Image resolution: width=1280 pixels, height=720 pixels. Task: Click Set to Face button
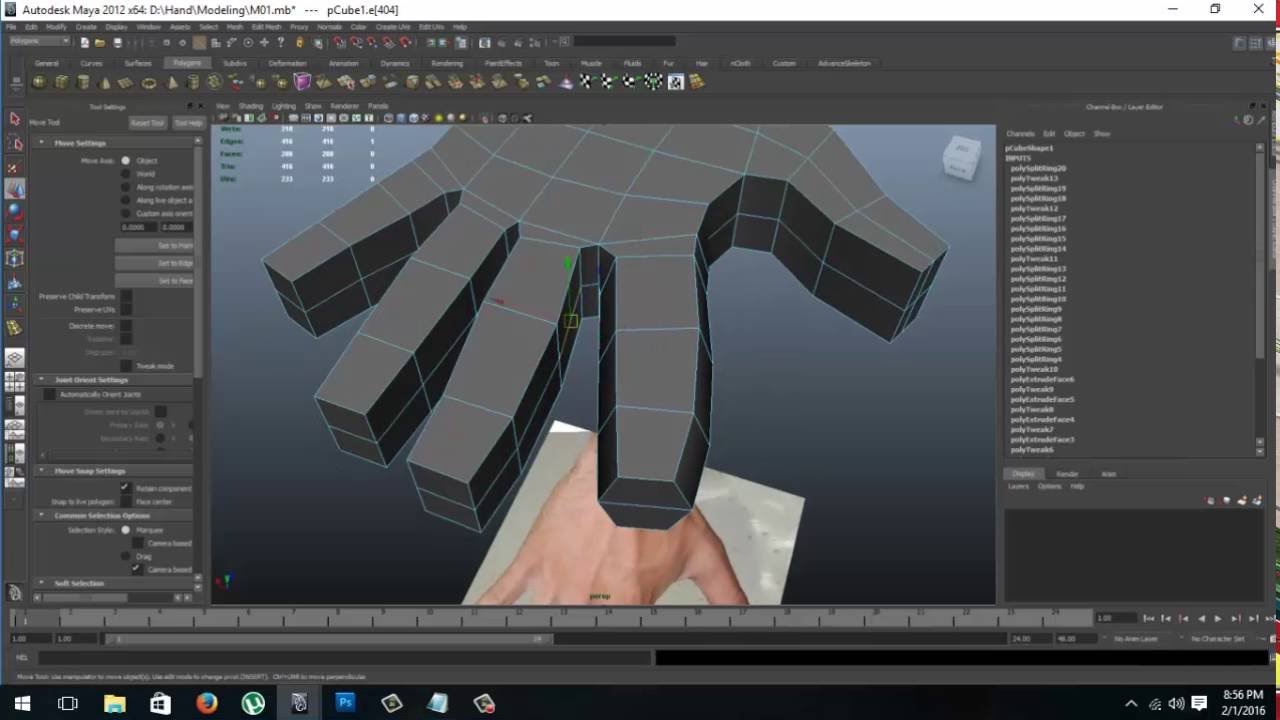point(154,281)
